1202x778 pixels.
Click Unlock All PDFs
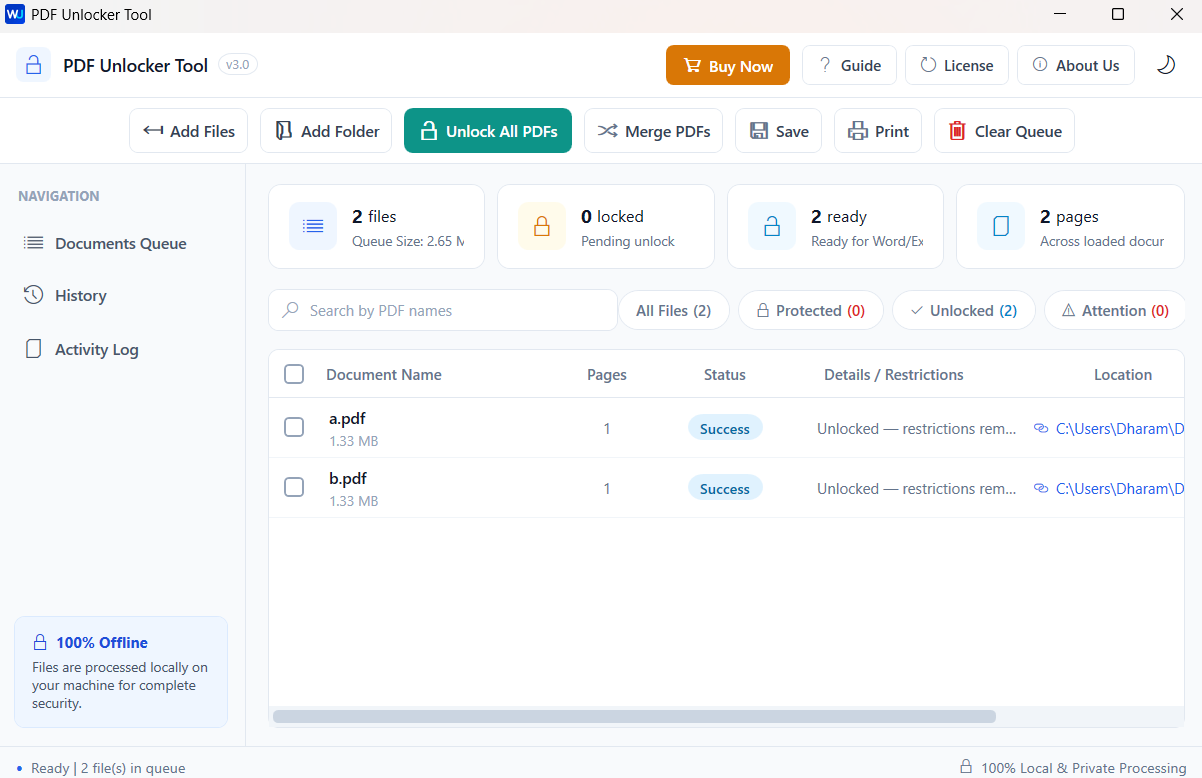tap(488, 131)
